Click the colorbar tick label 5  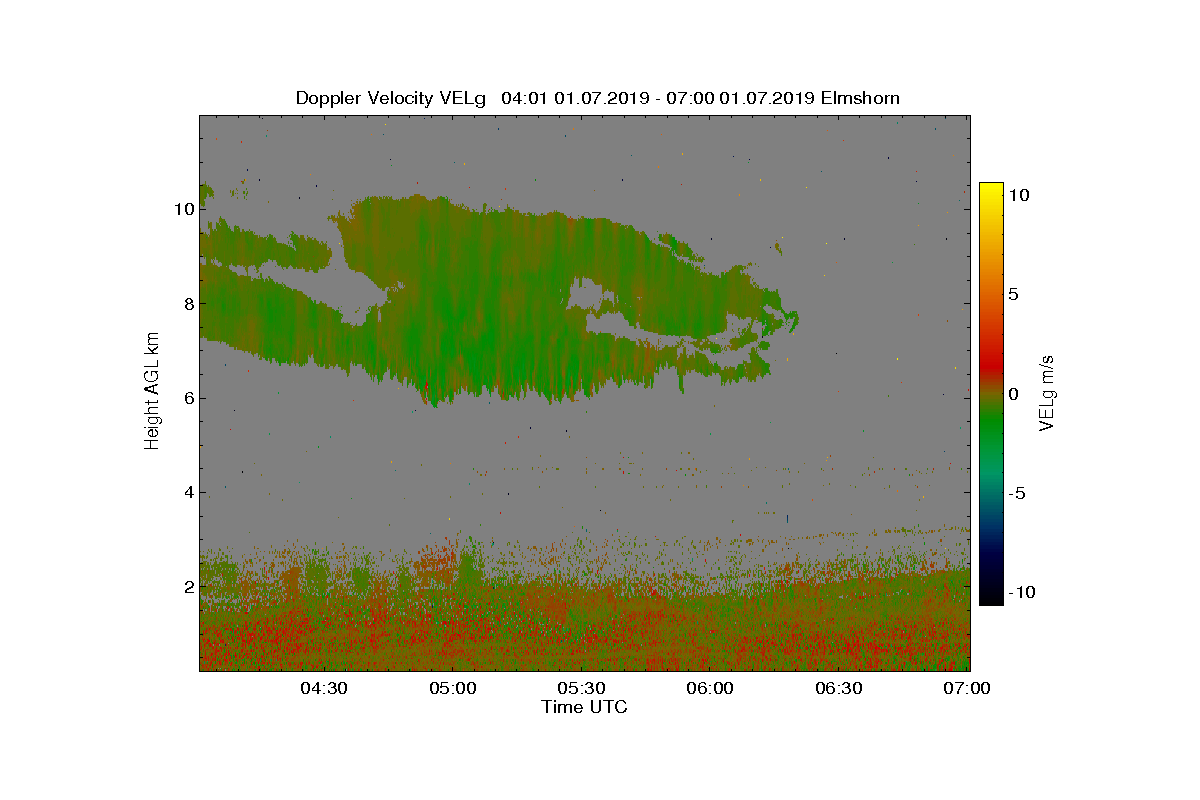coord(1014,295)
